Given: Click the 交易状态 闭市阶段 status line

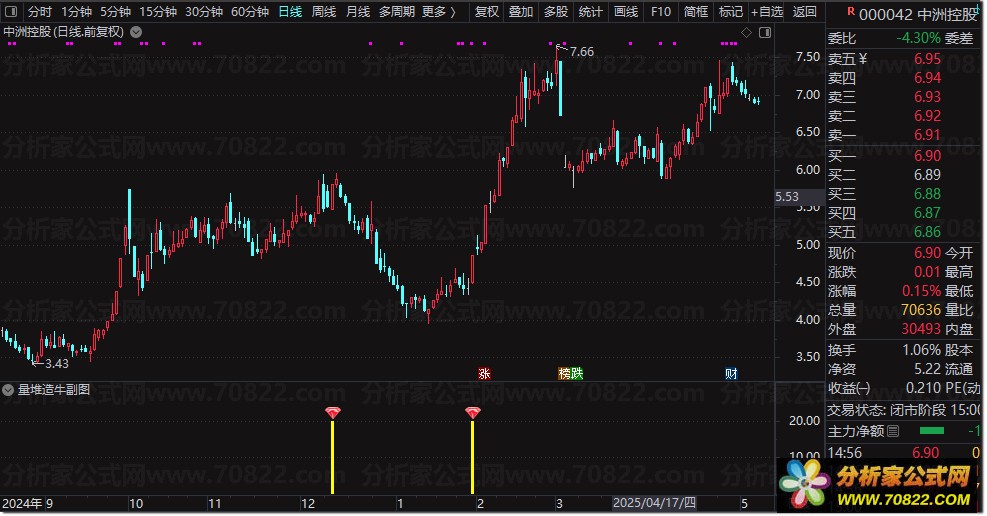Looking at the screenshot, I should (x=904, y=410).
